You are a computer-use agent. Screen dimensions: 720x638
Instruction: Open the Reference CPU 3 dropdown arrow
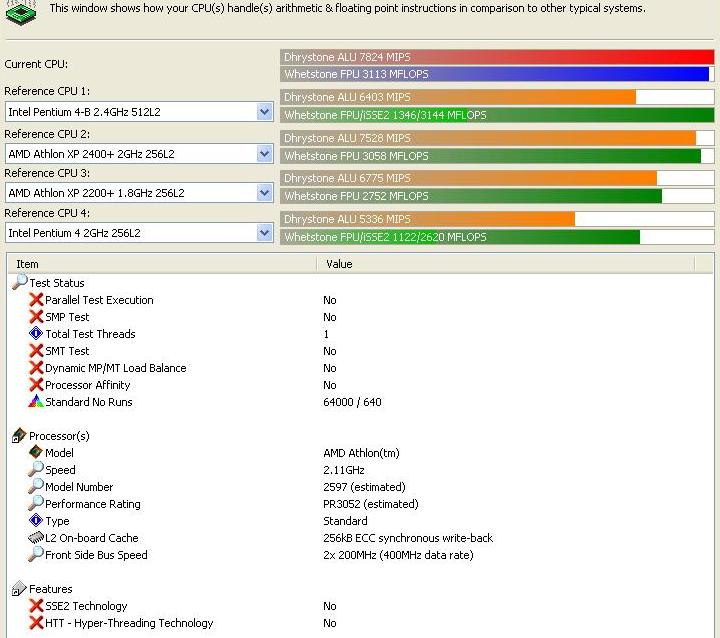[x=264, y=193]
